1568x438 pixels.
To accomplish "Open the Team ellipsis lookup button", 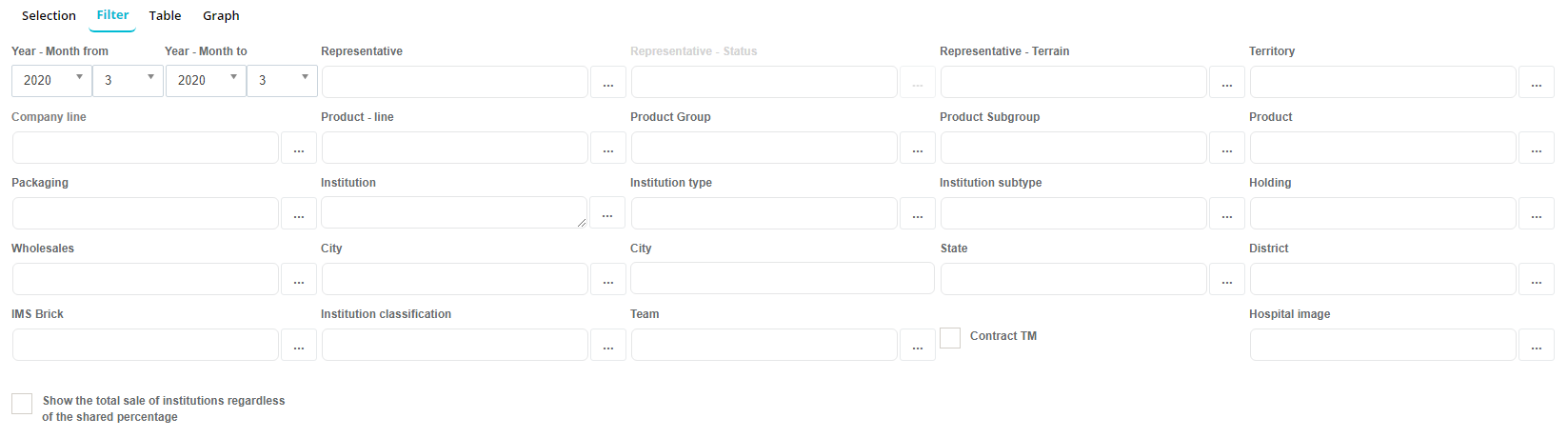I will click(917, 346).
